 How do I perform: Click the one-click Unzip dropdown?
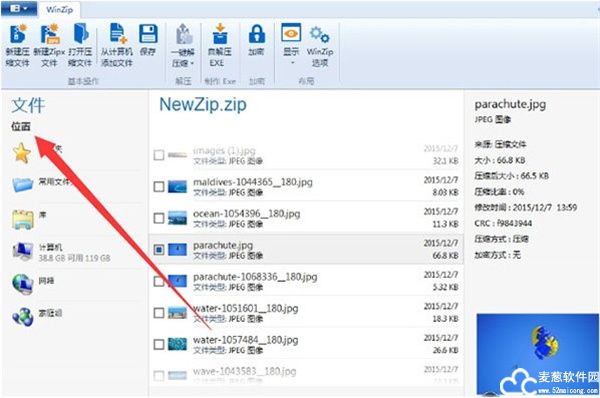pos(183,45)
